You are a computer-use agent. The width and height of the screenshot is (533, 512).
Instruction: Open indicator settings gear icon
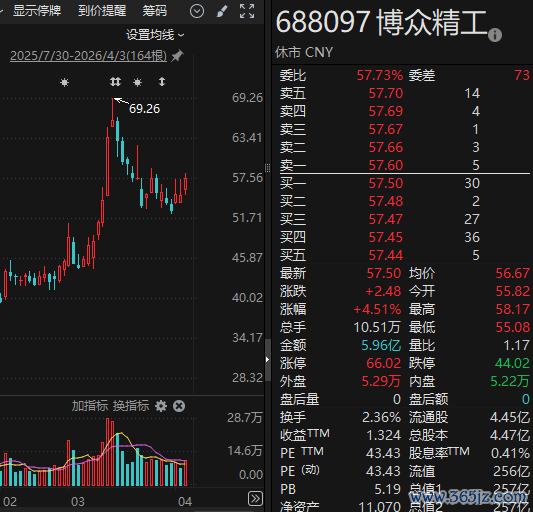click(x=161, y=406)
